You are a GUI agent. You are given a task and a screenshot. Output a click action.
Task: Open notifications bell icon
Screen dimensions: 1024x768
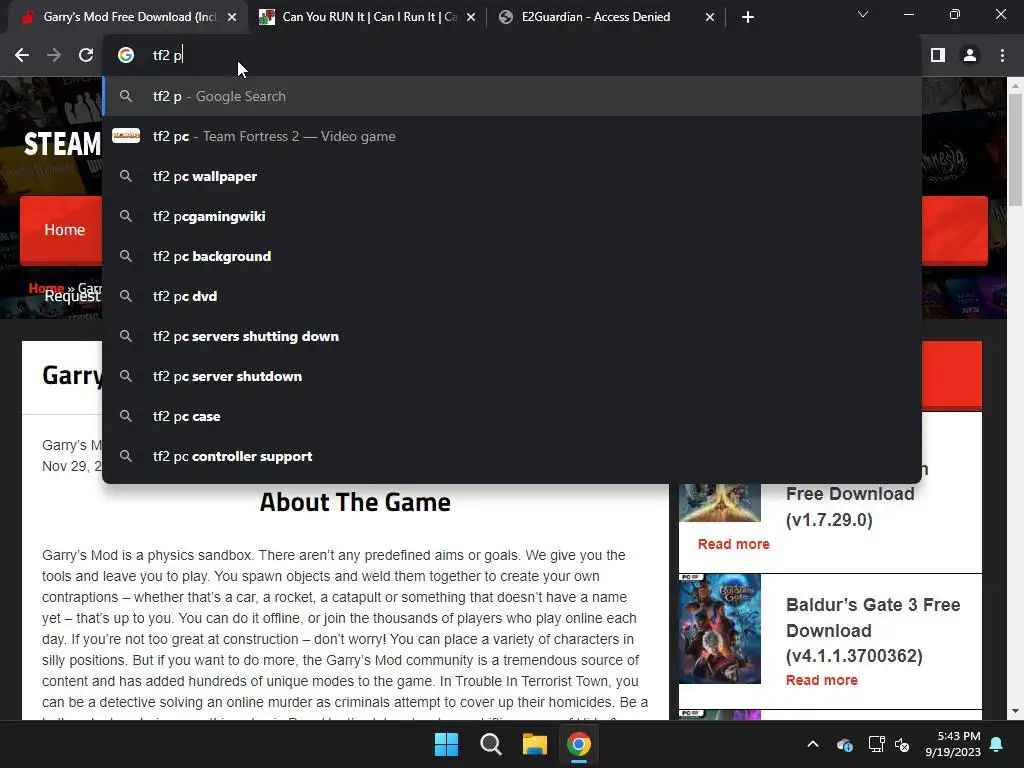pyautogui.click(x=997, y=744)
